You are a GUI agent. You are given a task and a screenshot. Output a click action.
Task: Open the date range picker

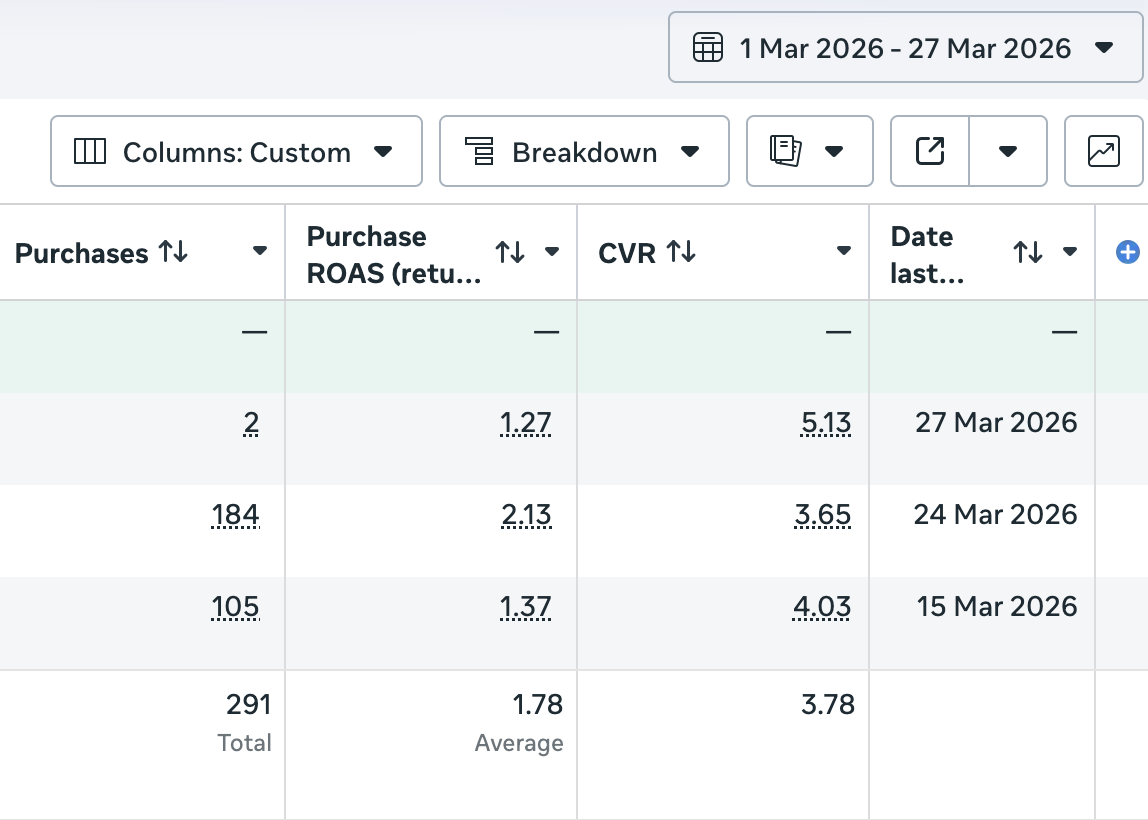(905, 48)
